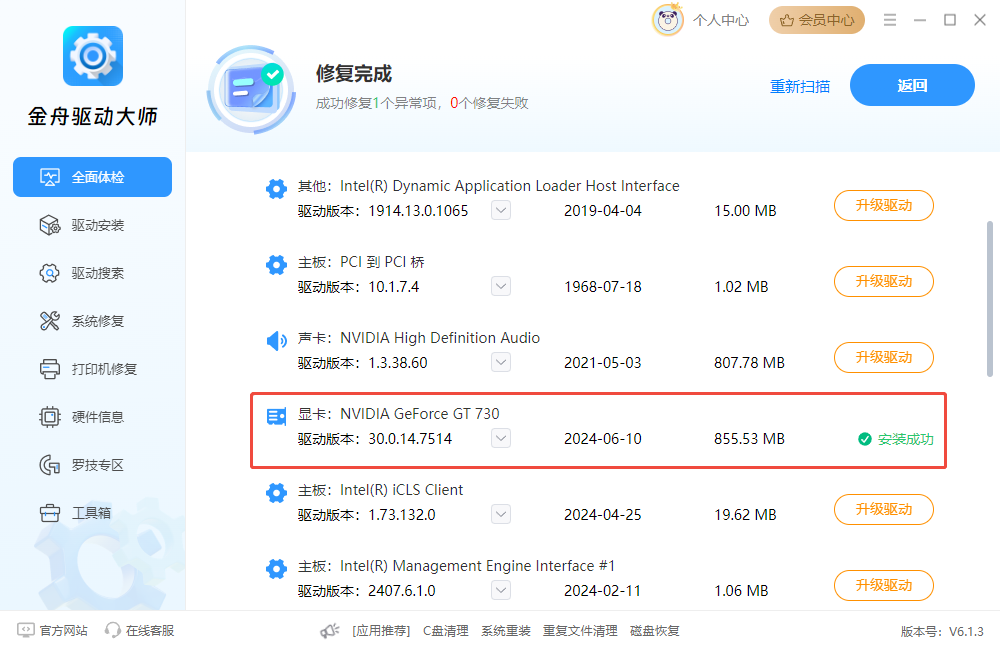
Task: Click the NVIDIA High Definition Audio speaker icon
Action: click(x=276, y=341)
